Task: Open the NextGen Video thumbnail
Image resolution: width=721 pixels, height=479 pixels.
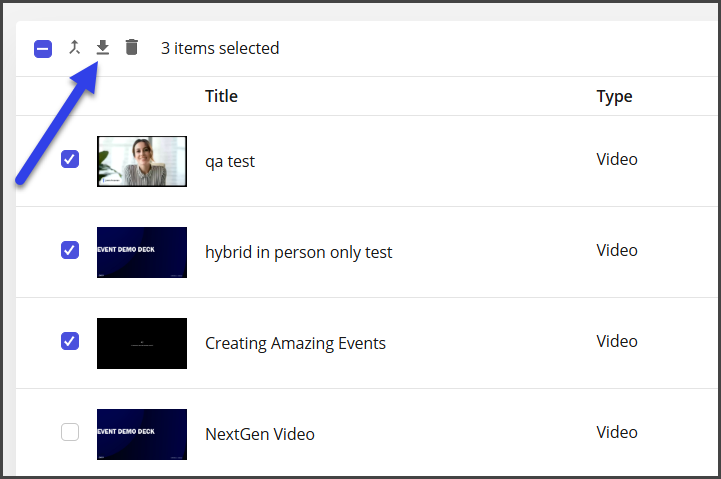Action: 142,434
